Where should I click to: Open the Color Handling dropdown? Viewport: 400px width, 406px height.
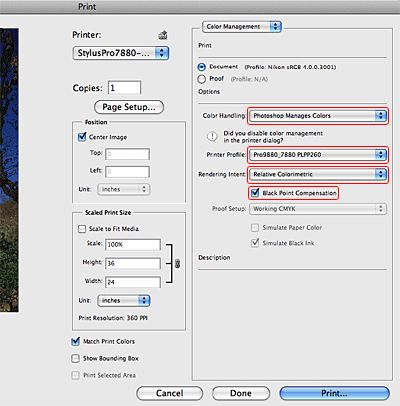click(x=318, y=116)
